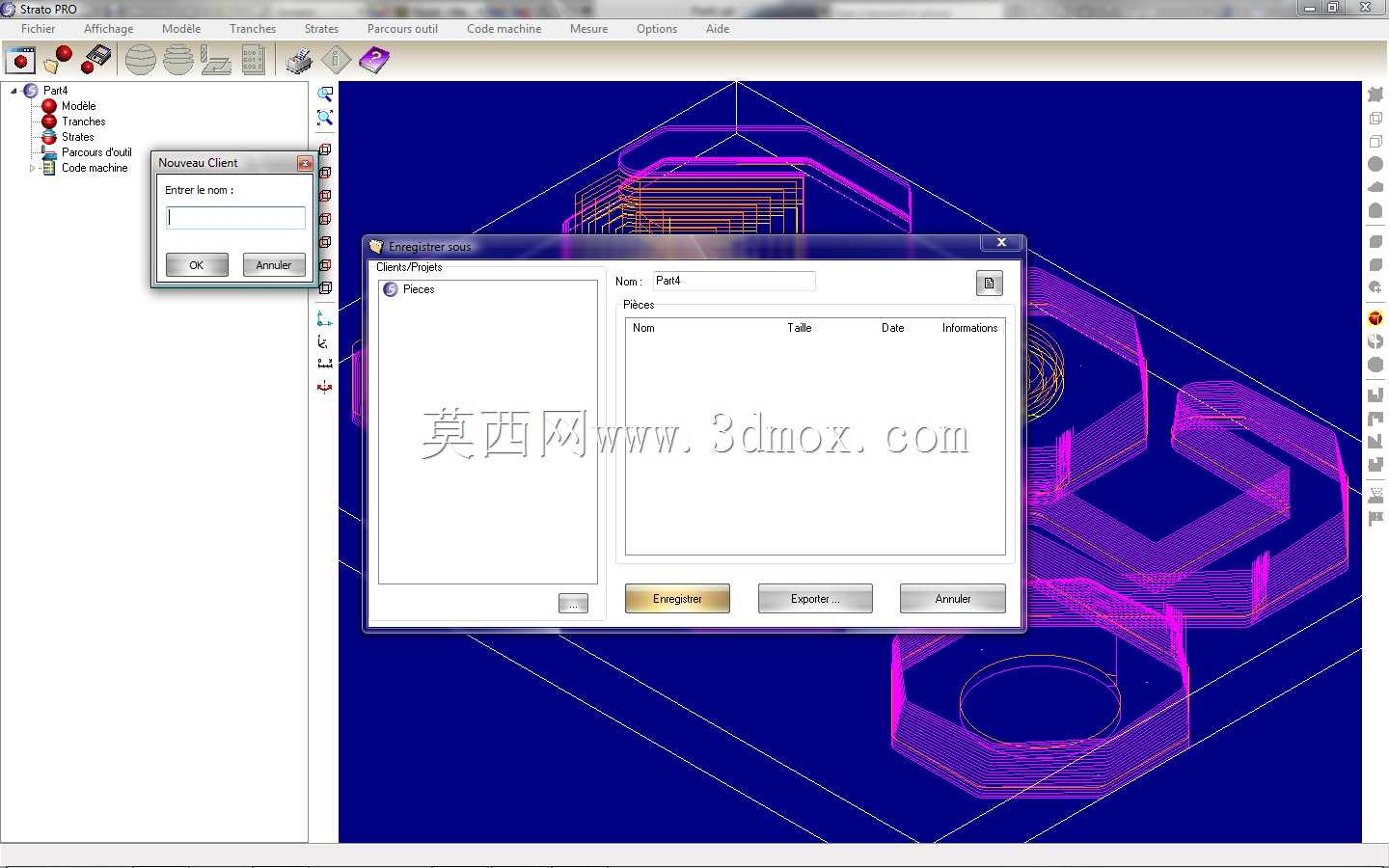Click the Nom field containing Part4
Viewport: 1389px width, 868px height.
point(734,281)
